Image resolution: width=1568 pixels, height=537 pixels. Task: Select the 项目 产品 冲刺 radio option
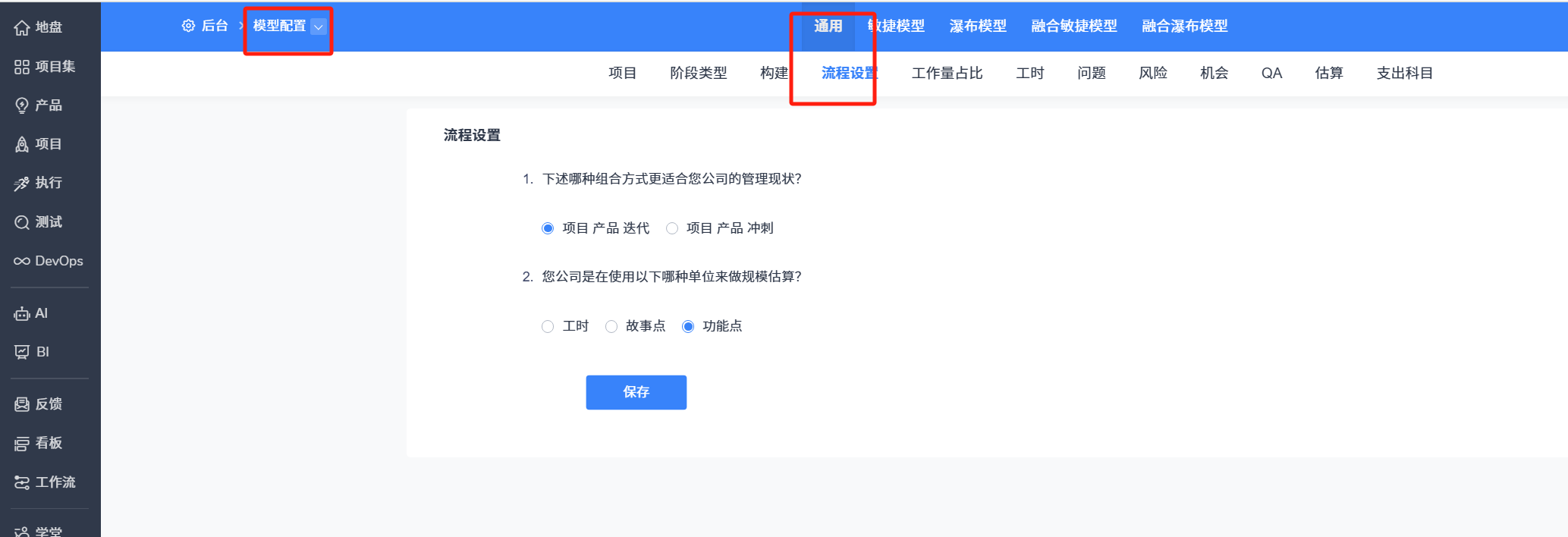tap(672, 228)
